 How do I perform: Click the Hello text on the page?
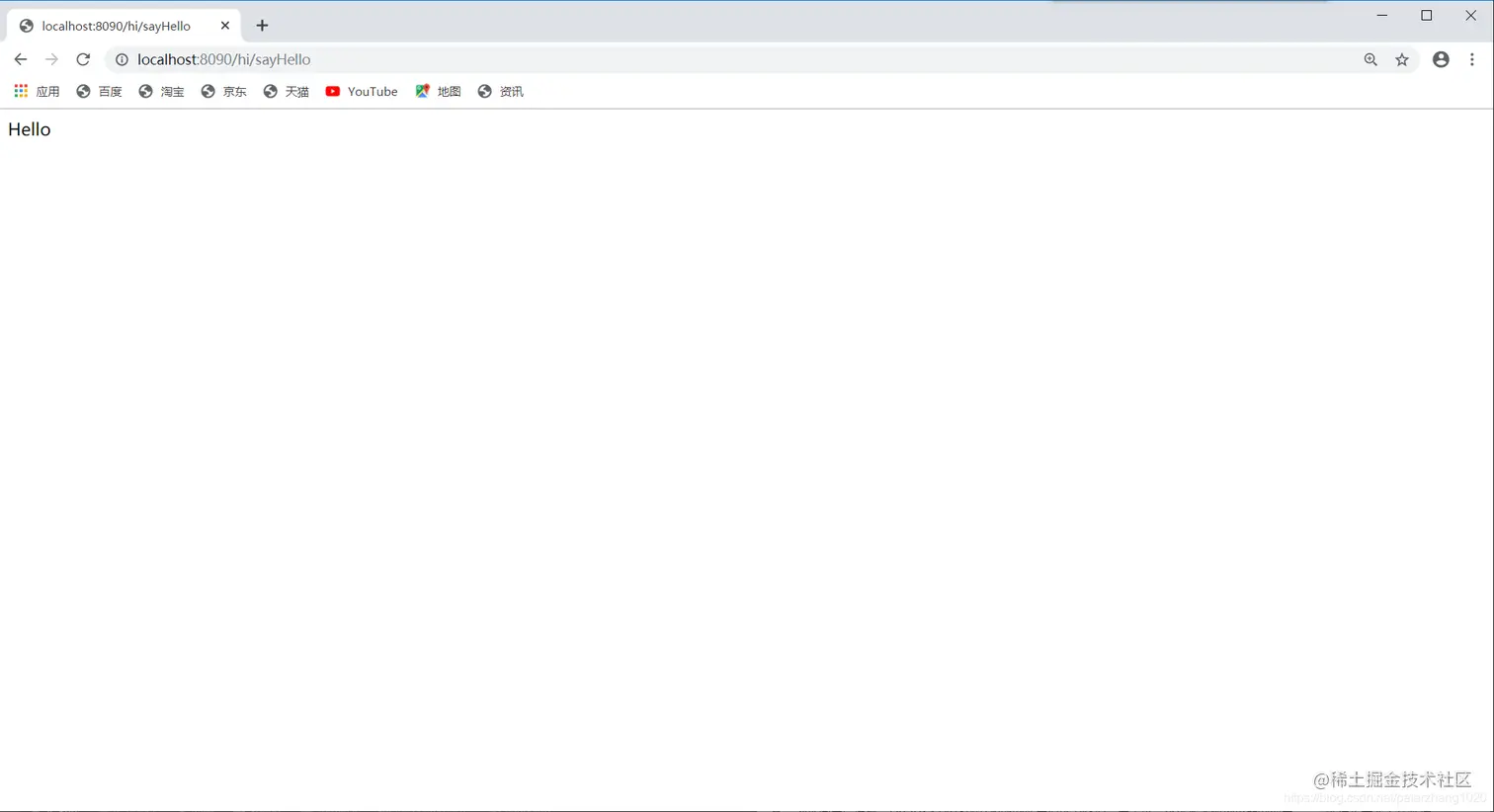pyautogui.click(x=29, y=129)
